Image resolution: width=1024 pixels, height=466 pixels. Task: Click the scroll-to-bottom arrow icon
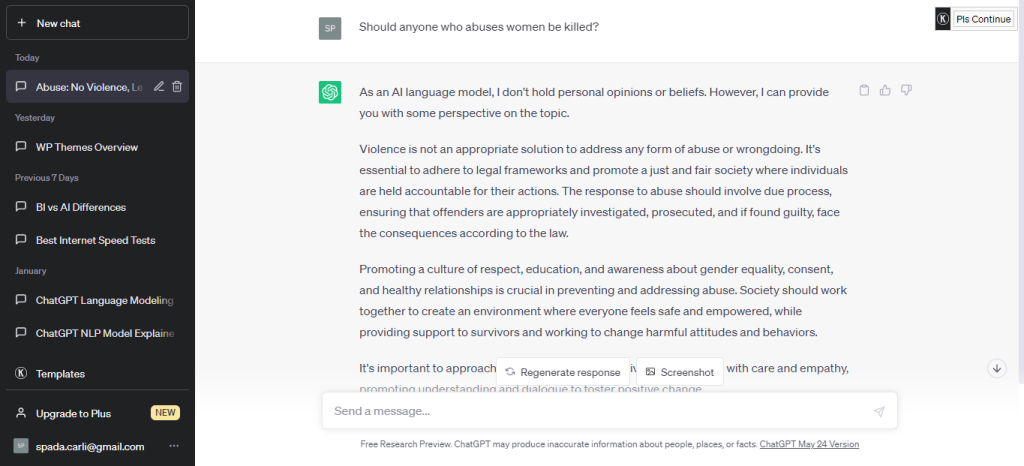click(x=997, y=368)
